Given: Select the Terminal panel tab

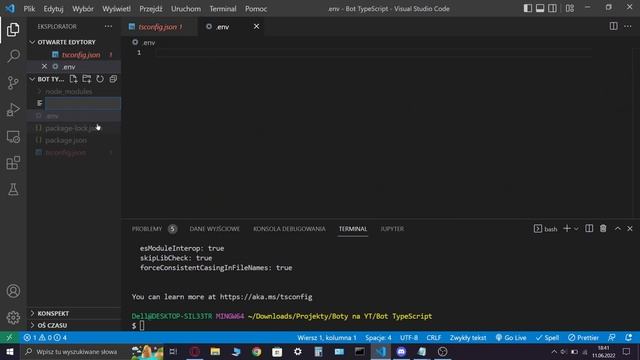Looking at the screenshot, I should click(x=353, y=229).
